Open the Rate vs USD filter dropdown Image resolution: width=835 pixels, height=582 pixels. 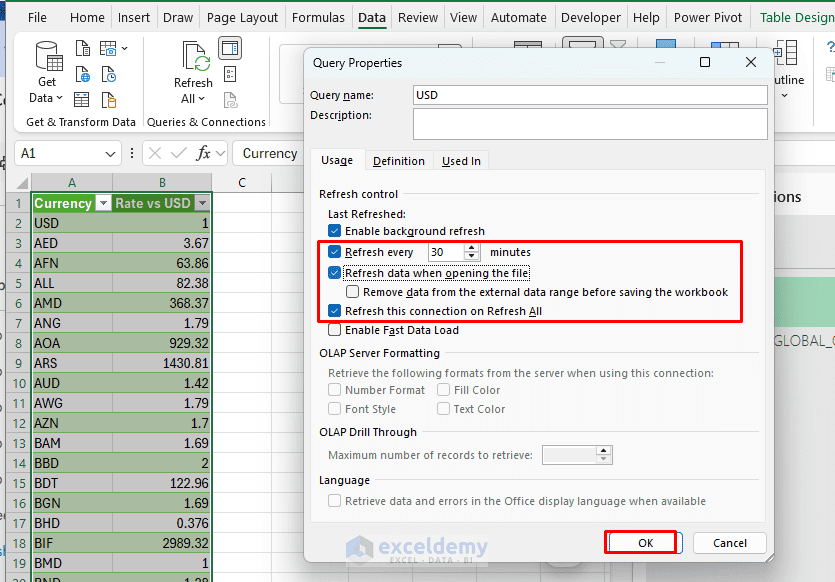pyautogui.click(x=202, y=203)
